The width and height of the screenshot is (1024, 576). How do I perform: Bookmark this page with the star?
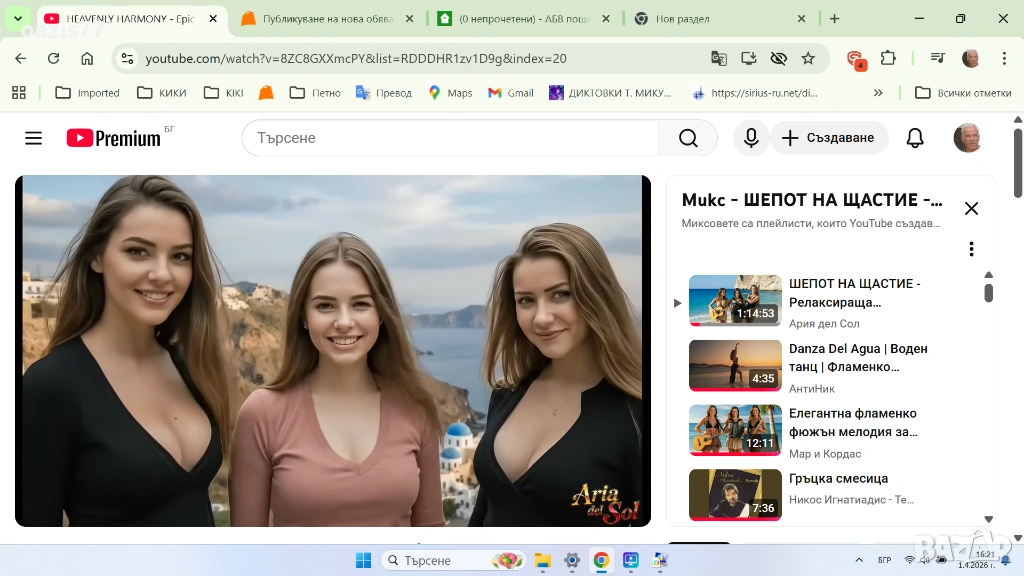808,59
